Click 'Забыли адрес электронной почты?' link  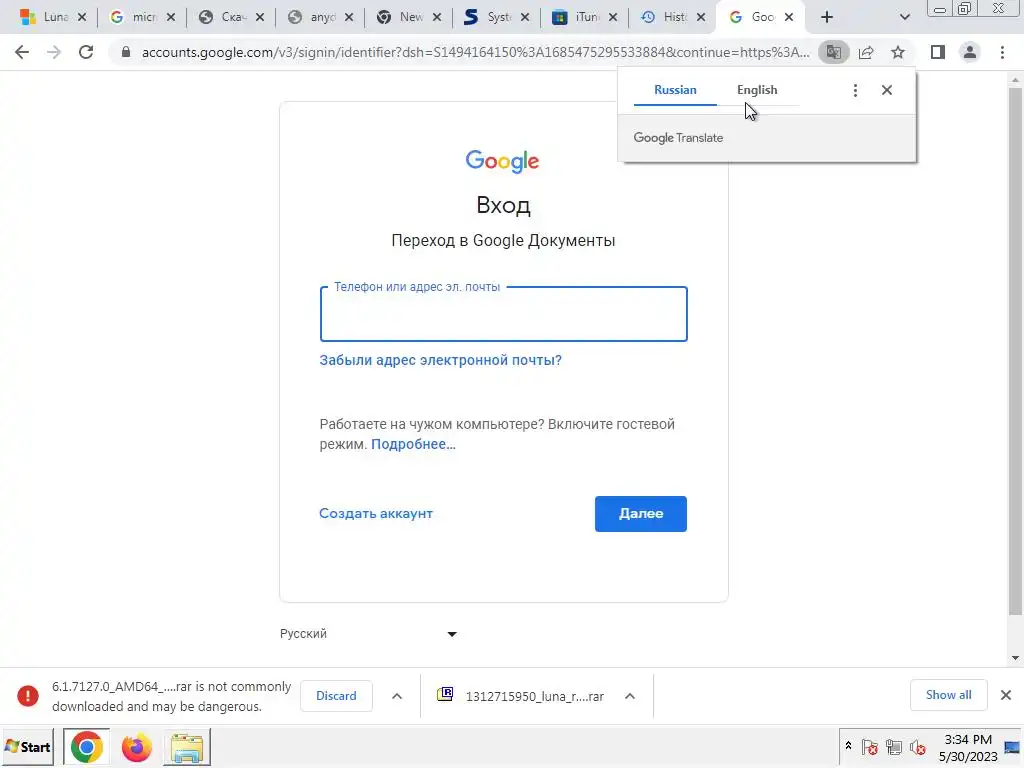click(440, 360)
